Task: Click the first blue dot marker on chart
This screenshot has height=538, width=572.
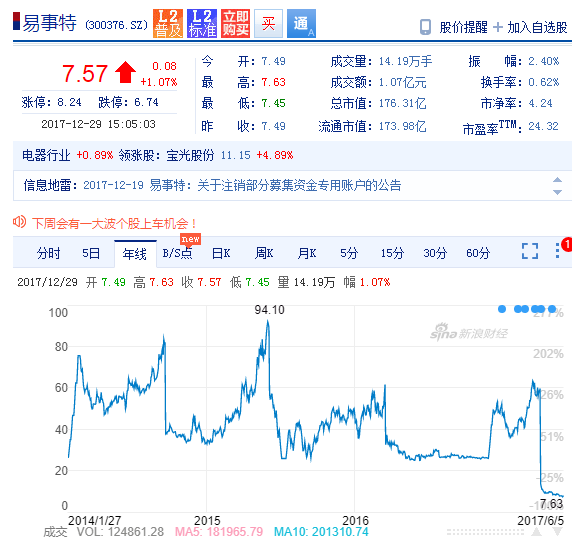Action: coord(502,309)
